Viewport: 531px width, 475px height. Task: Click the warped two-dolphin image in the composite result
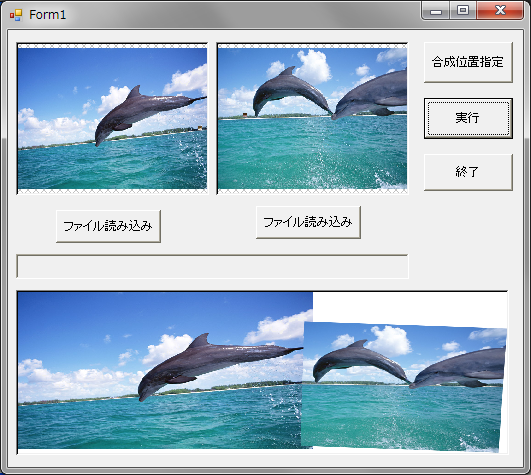coord(403,386)
